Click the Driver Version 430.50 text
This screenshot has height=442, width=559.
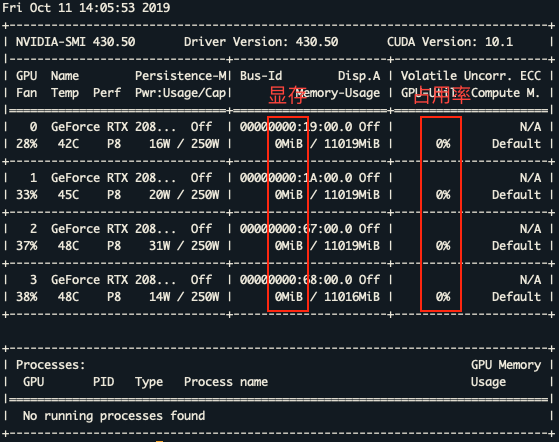(x=261, y=42)
